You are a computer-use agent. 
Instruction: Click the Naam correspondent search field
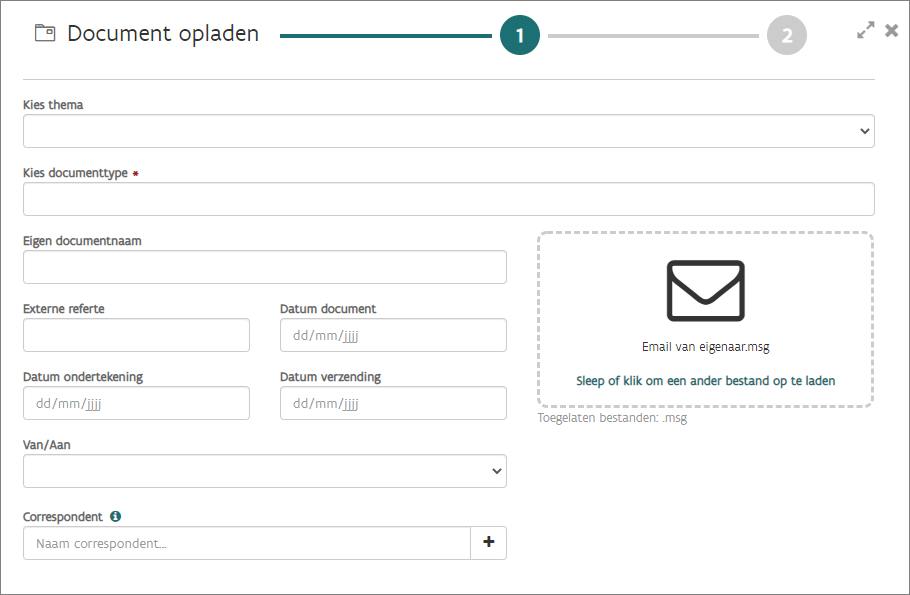246,543
